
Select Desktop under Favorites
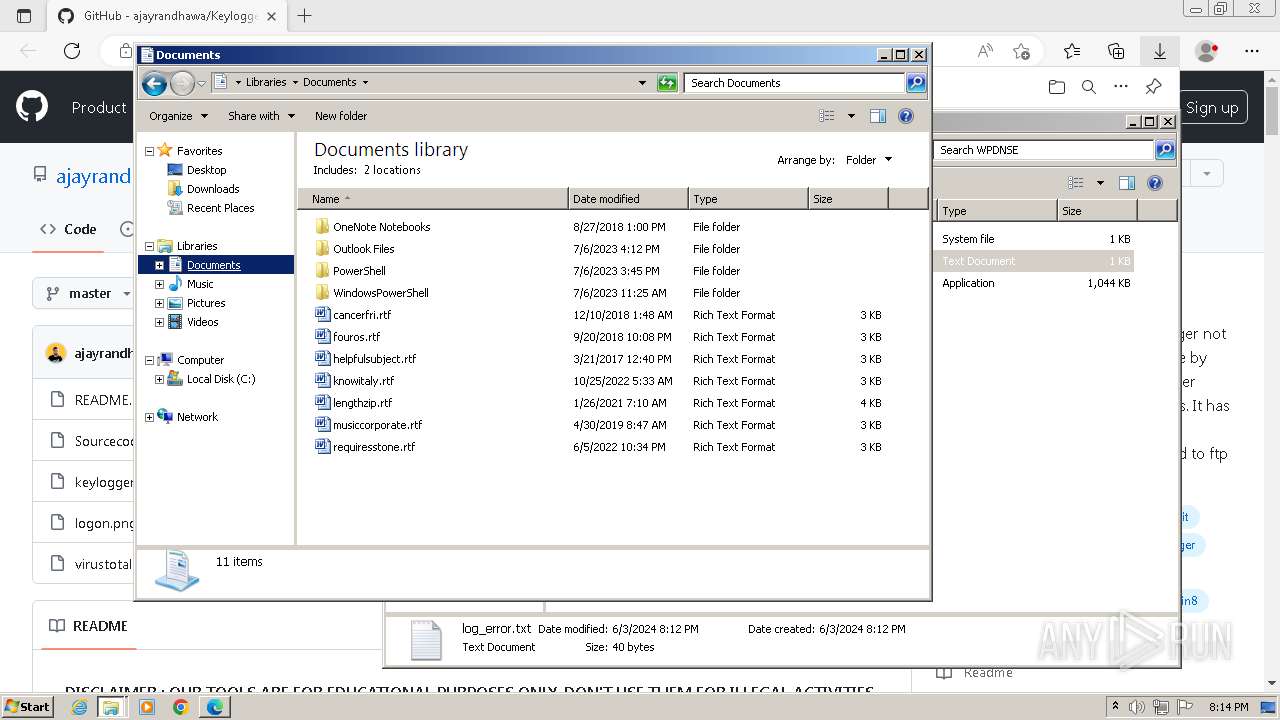point(206,170)
